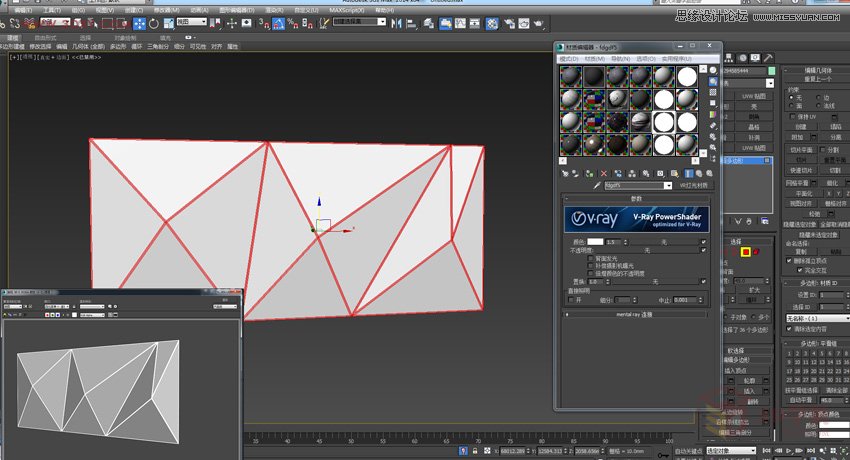Enable the 背面发光 checkbox
Viewport: 850px width, 460px height.
(x=590, y=259)
